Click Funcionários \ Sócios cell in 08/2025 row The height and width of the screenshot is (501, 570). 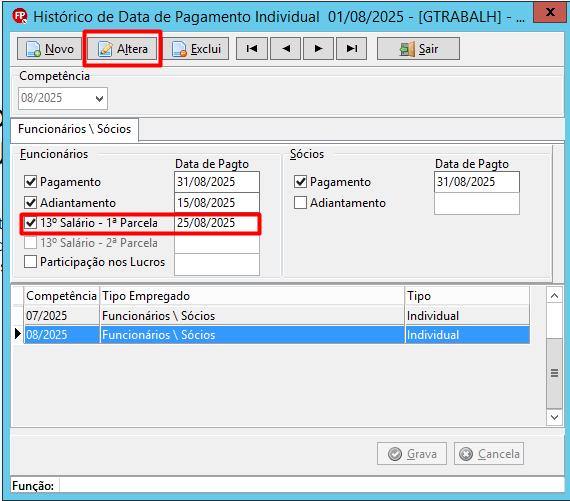tap(252, 335)
